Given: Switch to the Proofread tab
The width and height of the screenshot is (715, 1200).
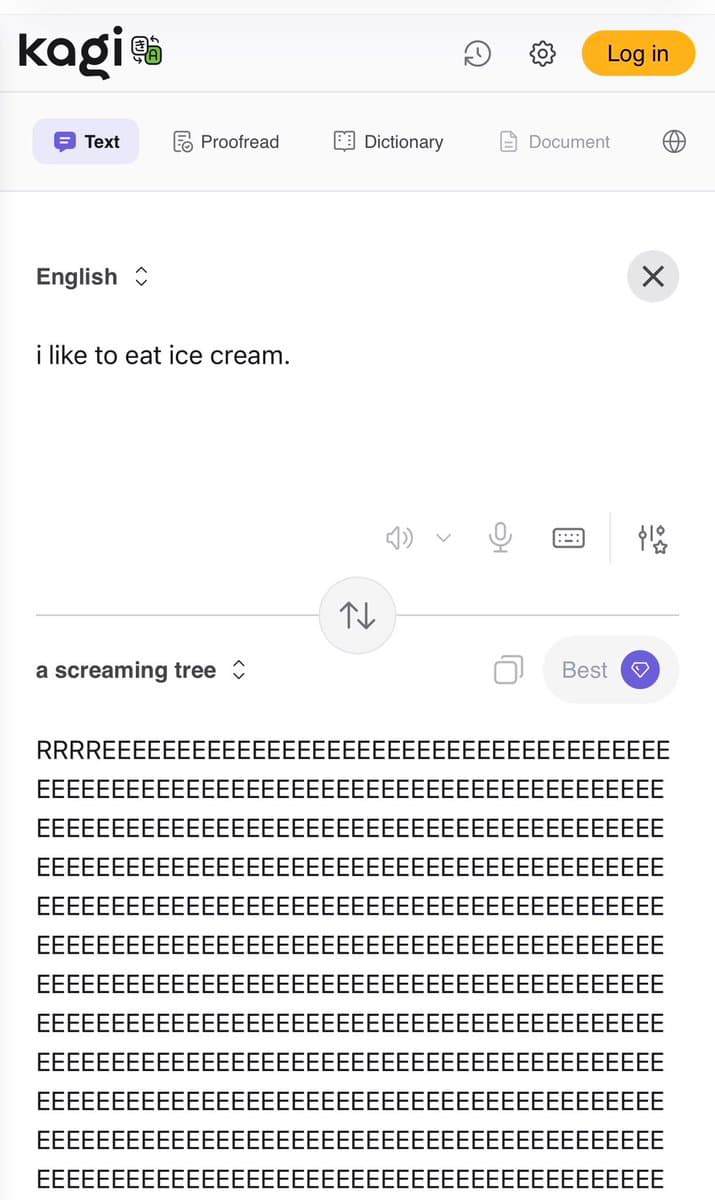Looking at the screenshot, I should point(225,141).
